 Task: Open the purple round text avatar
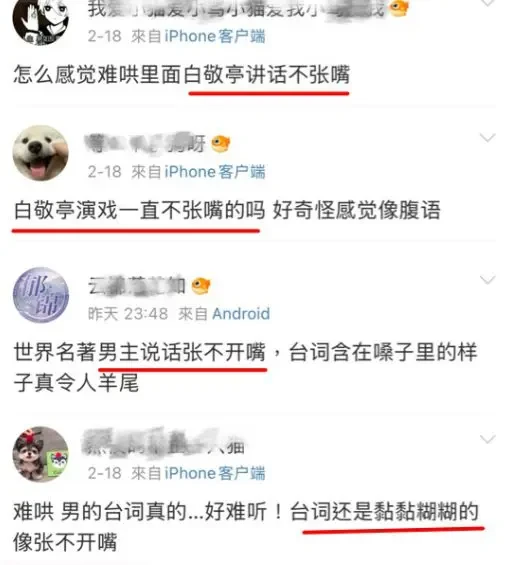pos(41,295)
